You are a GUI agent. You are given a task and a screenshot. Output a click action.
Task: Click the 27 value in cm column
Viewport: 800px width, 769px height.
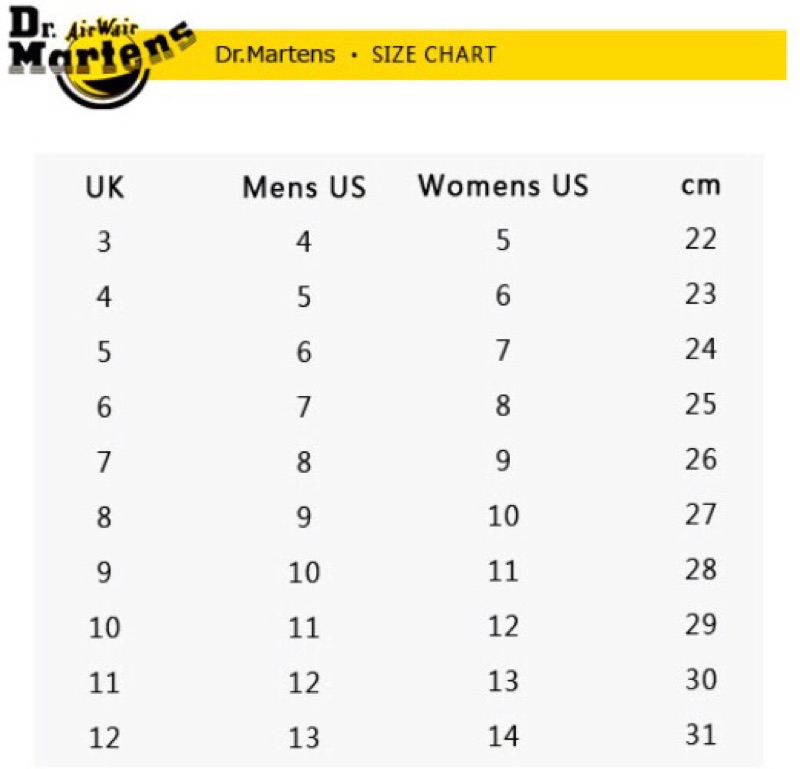(701, 514)
